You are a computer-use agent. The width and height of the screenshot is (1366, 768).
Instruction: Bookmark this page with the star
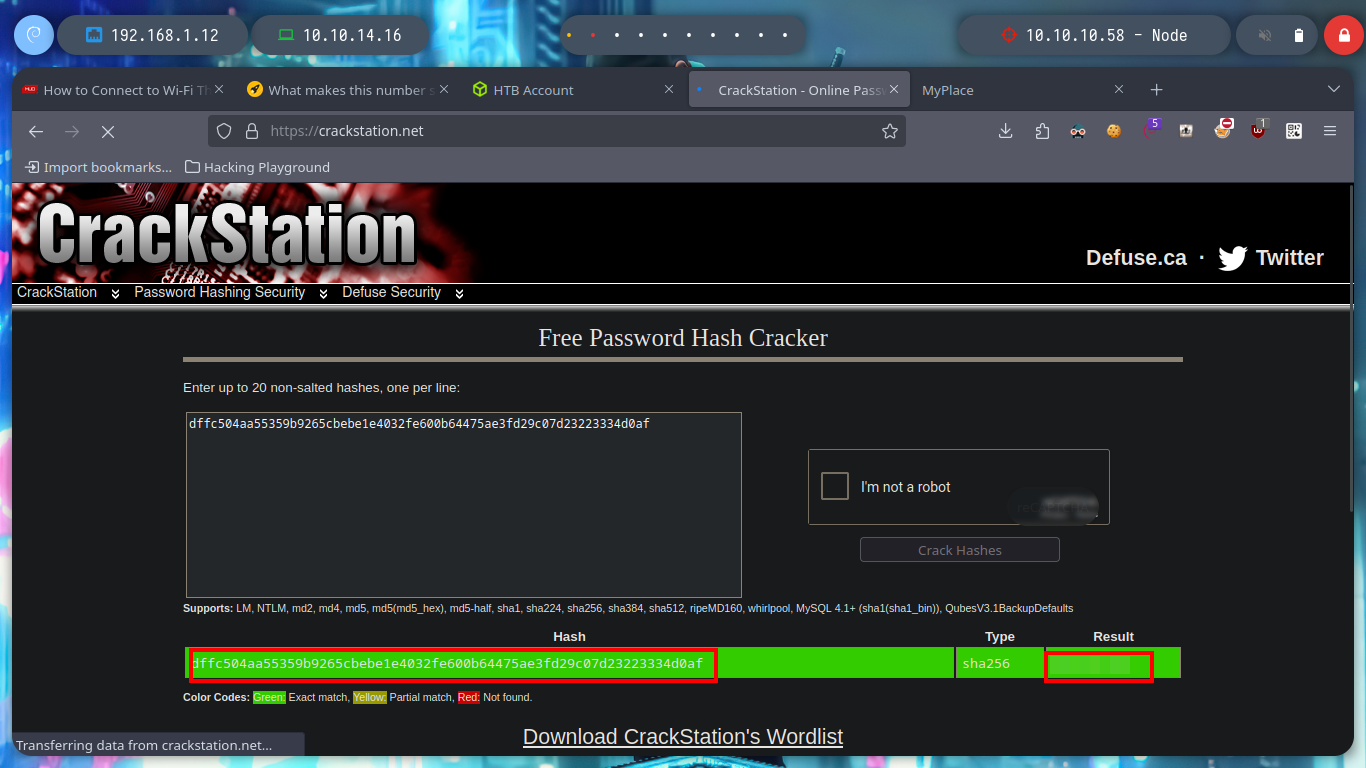pyautogui.click(x=889, y=131)
